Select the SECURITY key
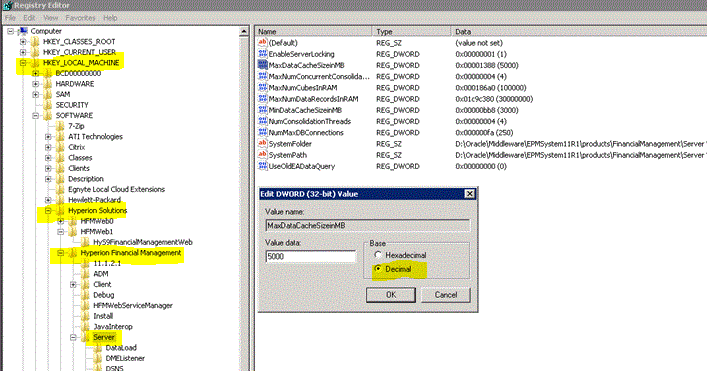 [72, 105]
